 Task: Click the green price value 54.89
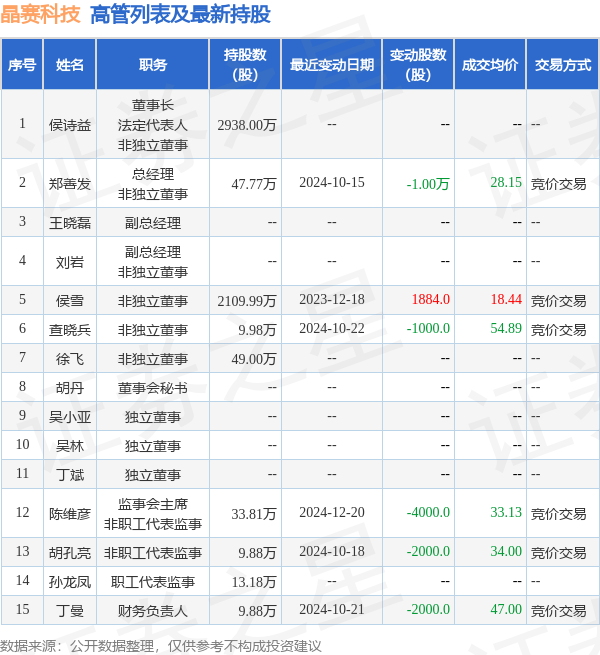(506, 329)
